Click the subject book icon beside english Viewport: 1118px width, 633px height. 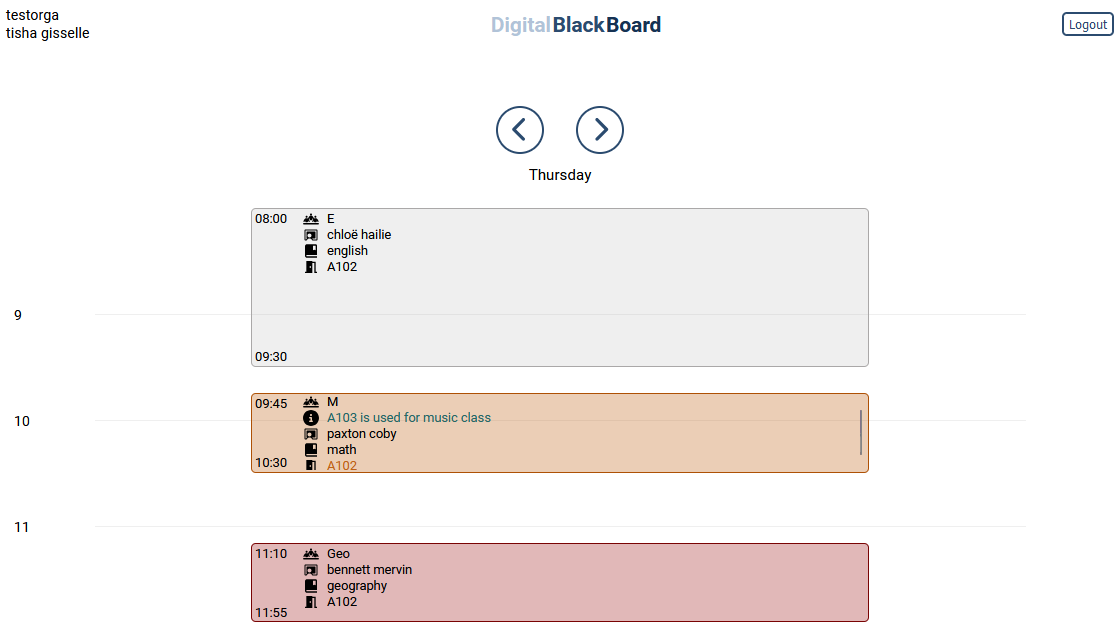pos(311,250)
